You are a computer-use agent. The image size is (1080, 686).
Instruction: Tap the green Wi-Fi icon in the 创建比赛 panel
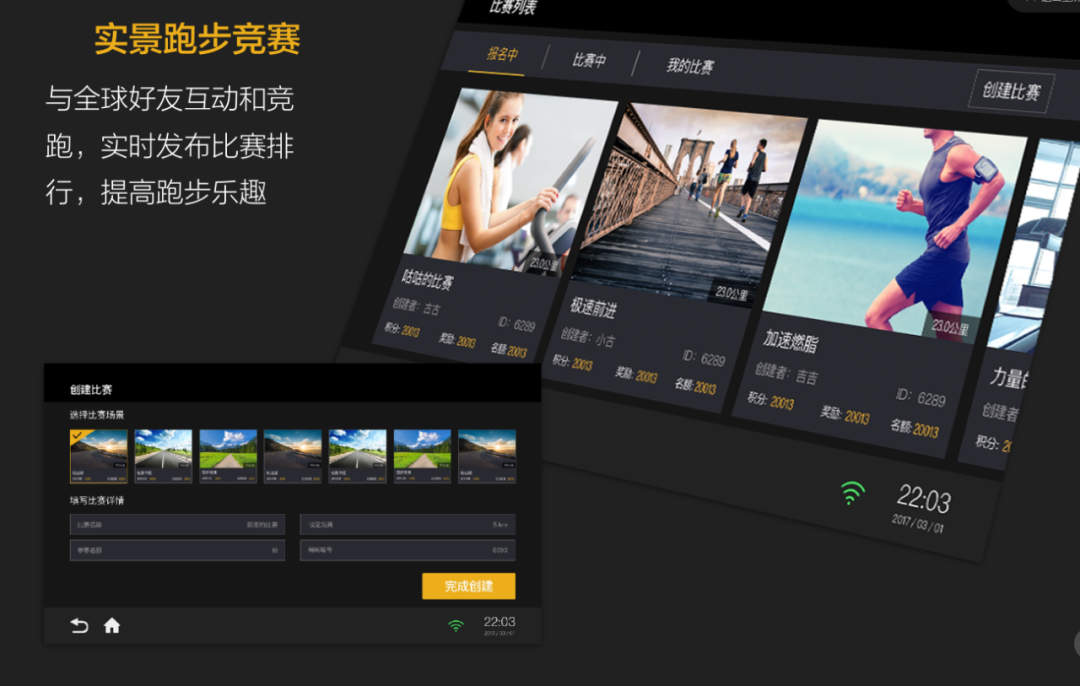(455, 625)
